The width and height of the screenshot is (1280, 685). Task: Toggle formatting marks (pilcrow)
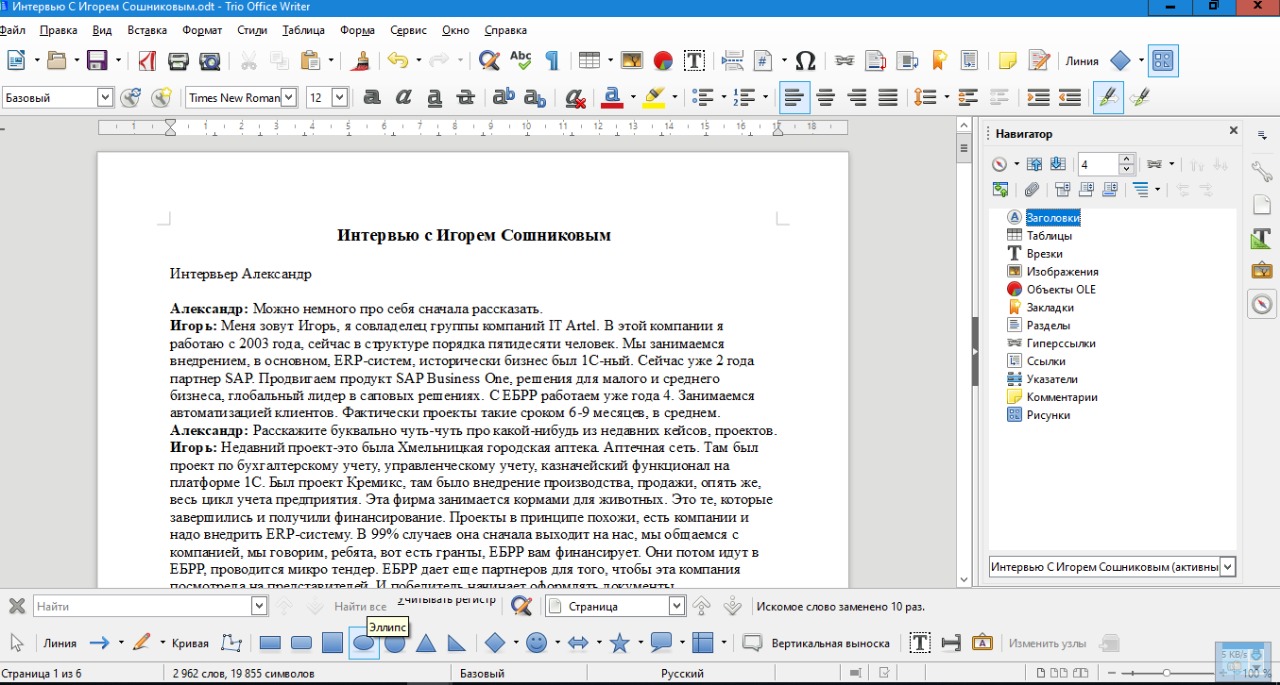point(551,61)
